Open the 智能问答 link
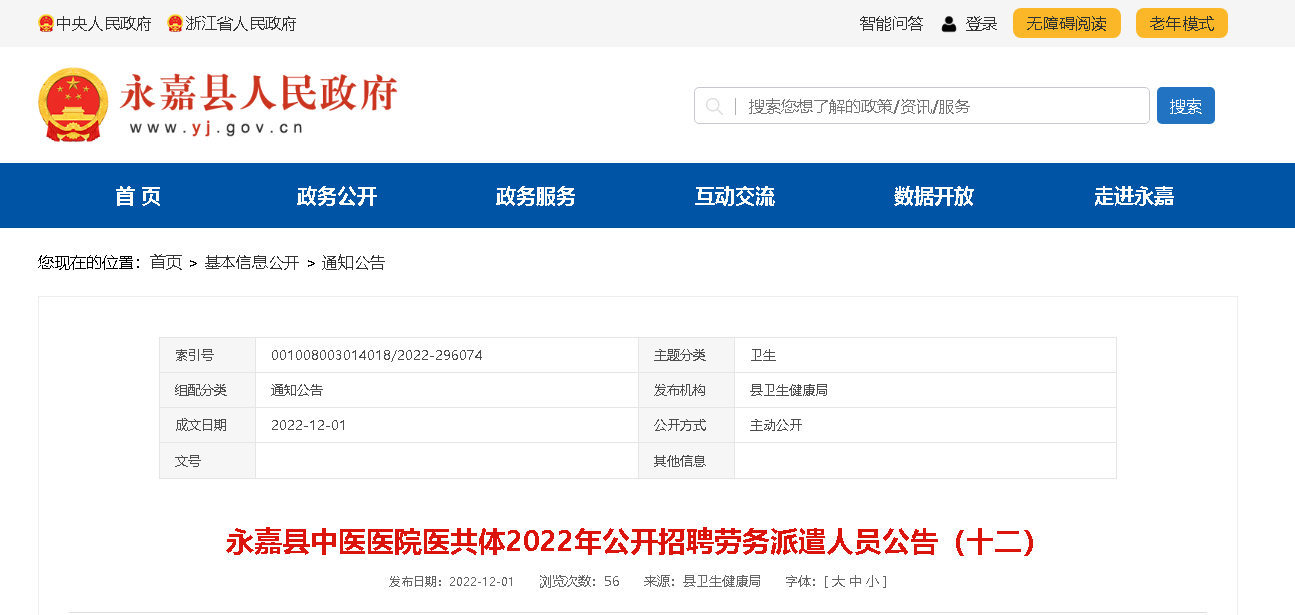Image resolution: width=1295 pixels, height=615 pixels. pos(891,23)
